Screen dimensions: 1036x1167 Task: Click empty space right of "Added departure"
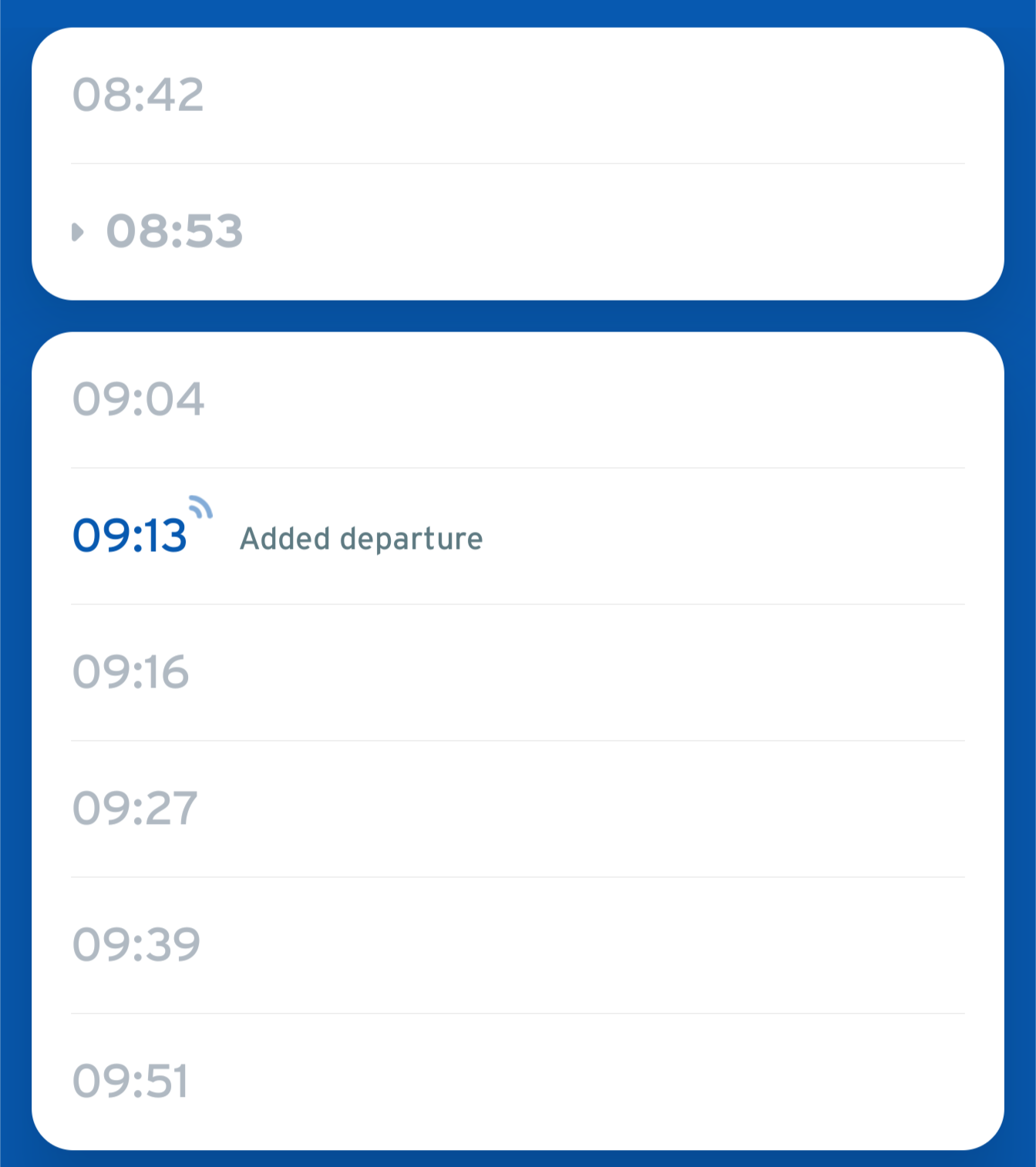click(725, 536)
